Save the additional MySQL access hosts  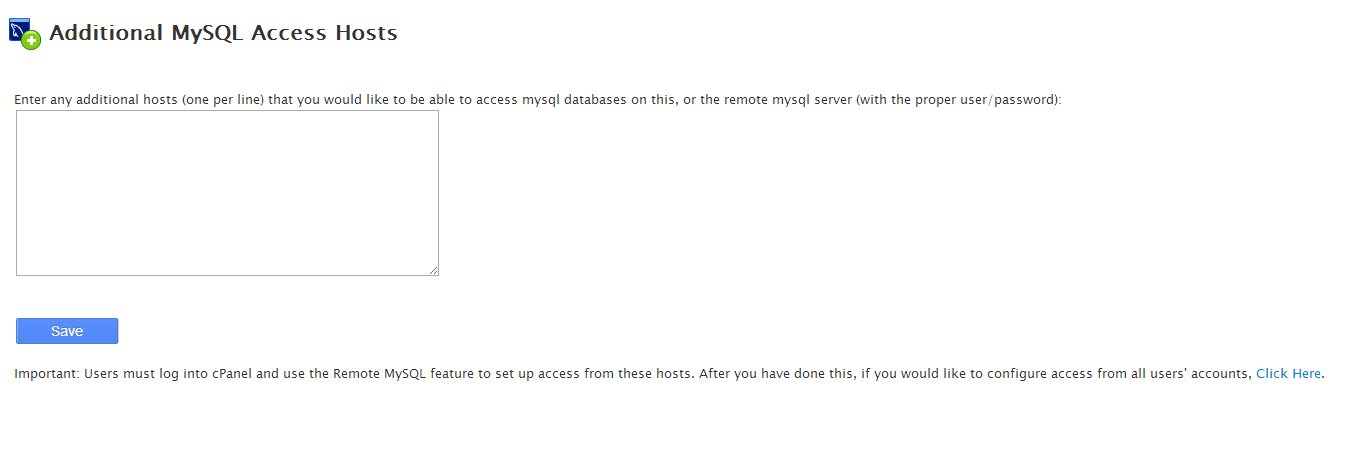tap(67, 331)
